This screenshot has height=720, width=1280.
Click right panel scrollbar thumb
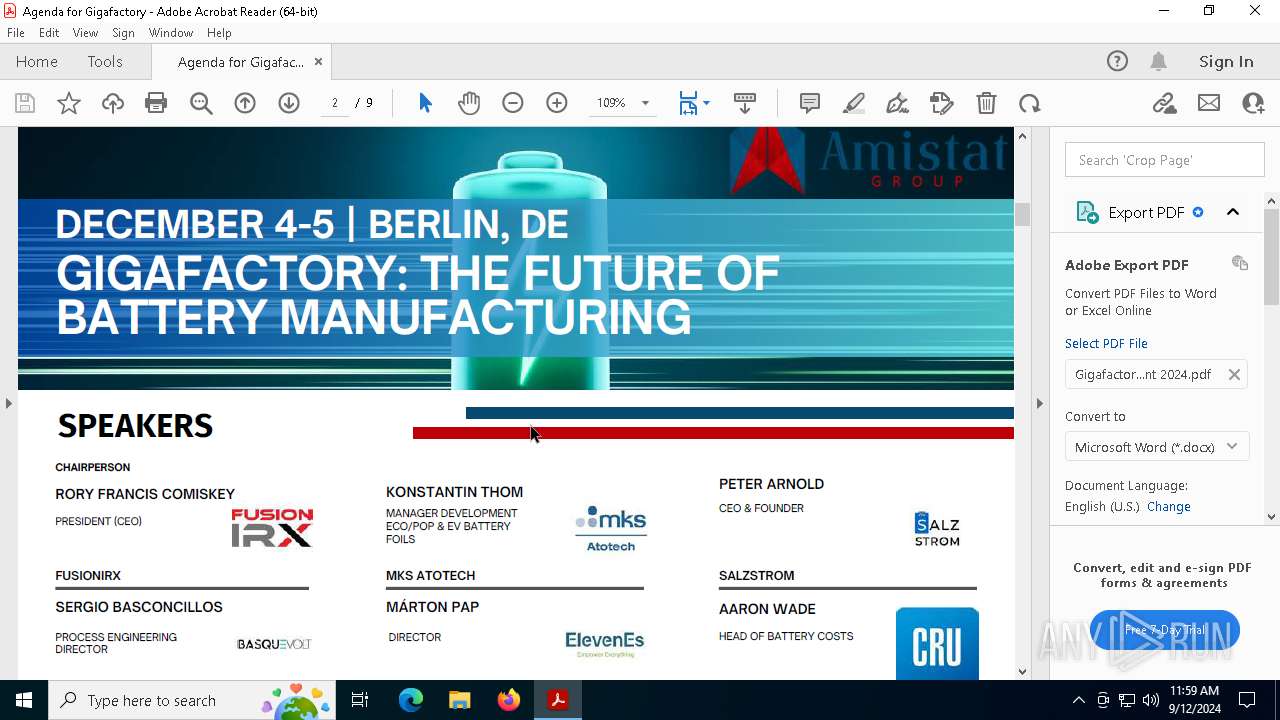click(x=1271, y=257)
